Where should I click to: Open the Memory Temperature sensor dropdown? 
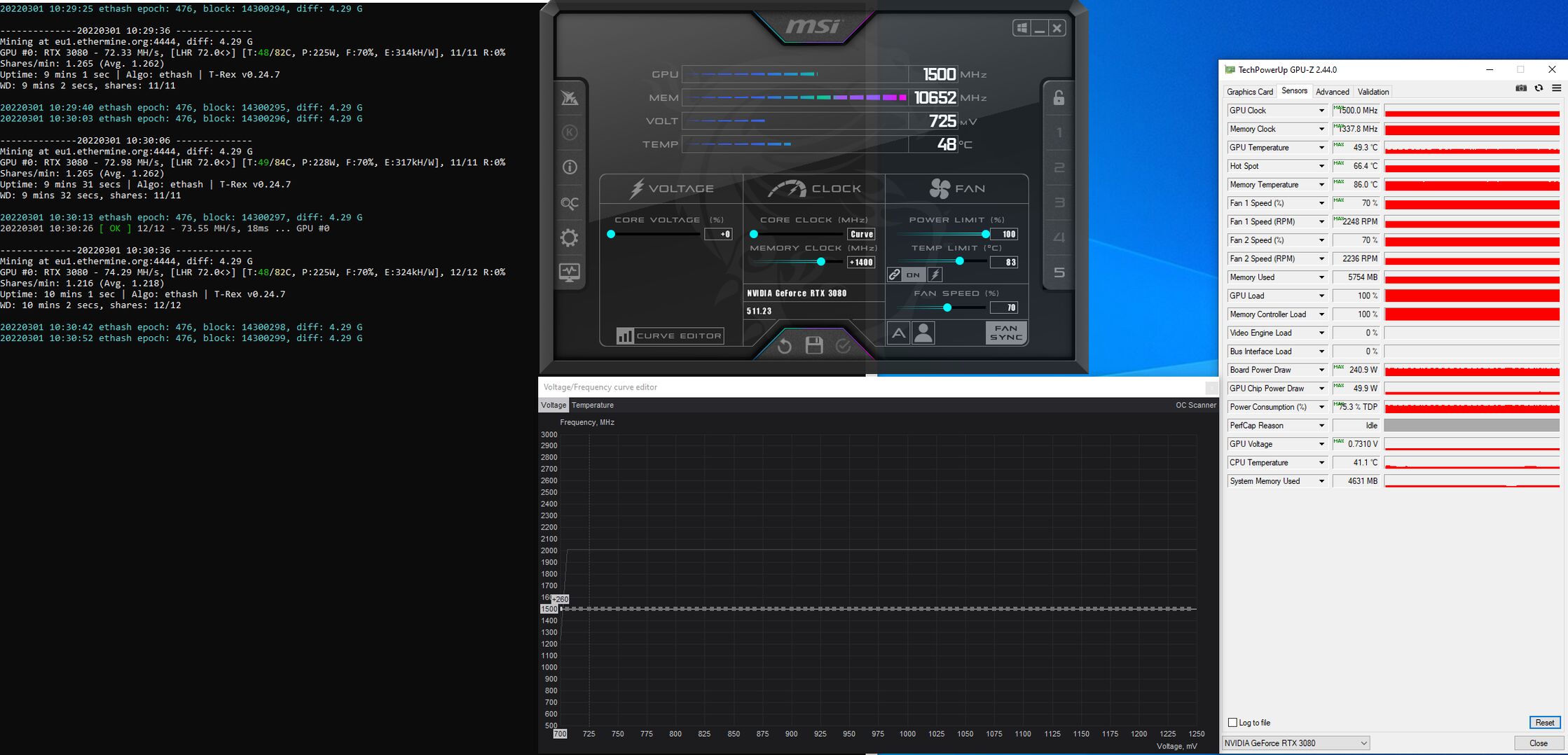click(x=1321, y=185)
